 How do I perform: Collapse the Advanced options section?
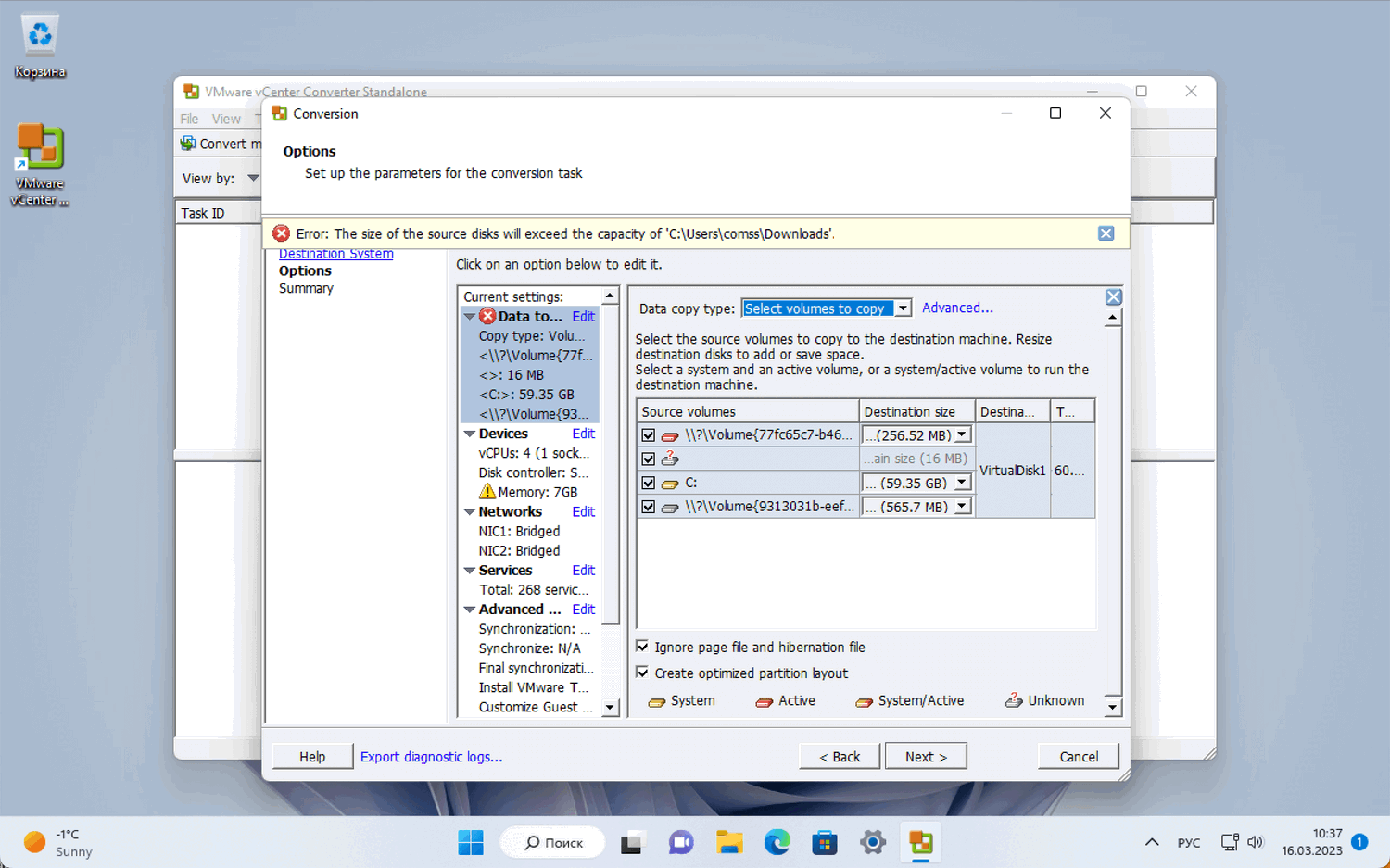coord(470,610)
